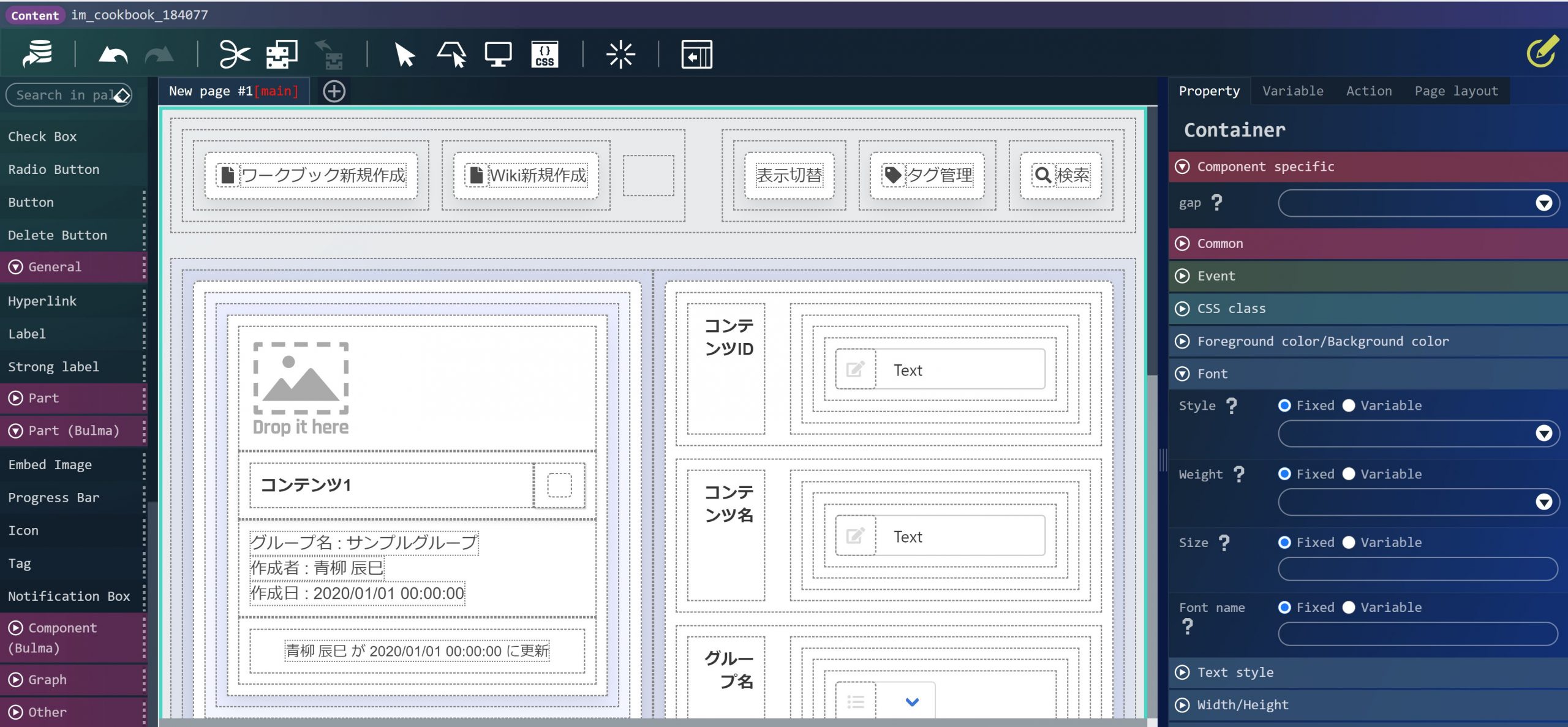
Task: Add new page with plus icon
Action: coord(334,92)
